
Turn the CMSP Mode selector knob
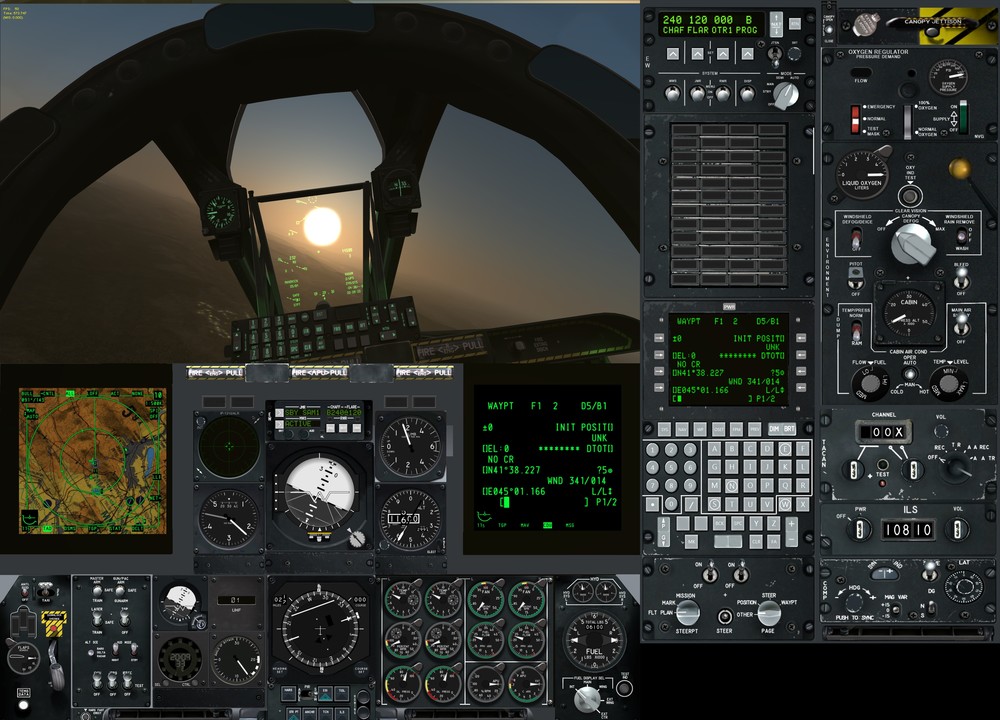[x=786, y=96]
